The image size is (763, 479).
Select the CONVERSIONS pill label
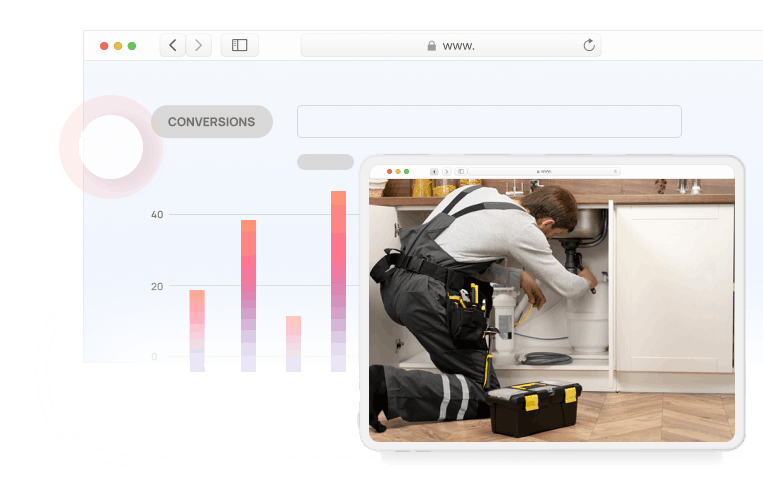(211, 122)
